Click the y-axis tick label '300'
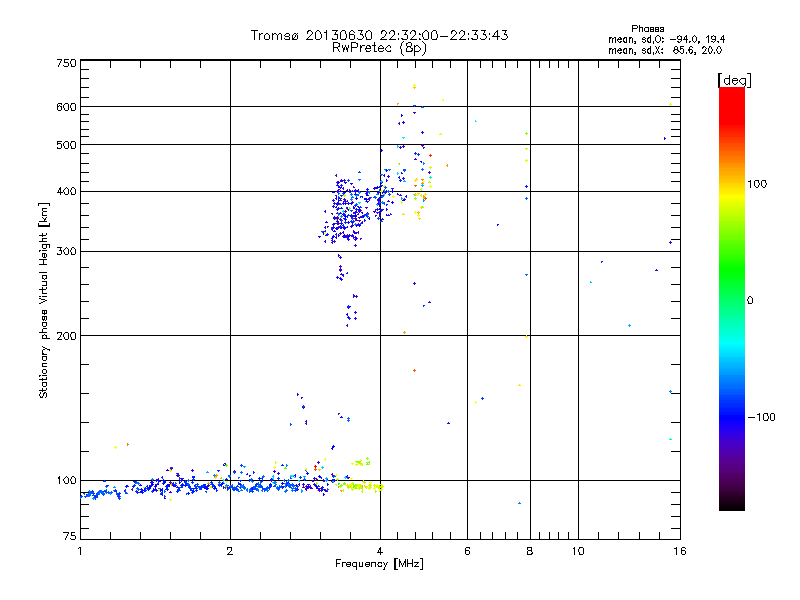This screenshot has width=800, height=600. [x=66, y=252]
